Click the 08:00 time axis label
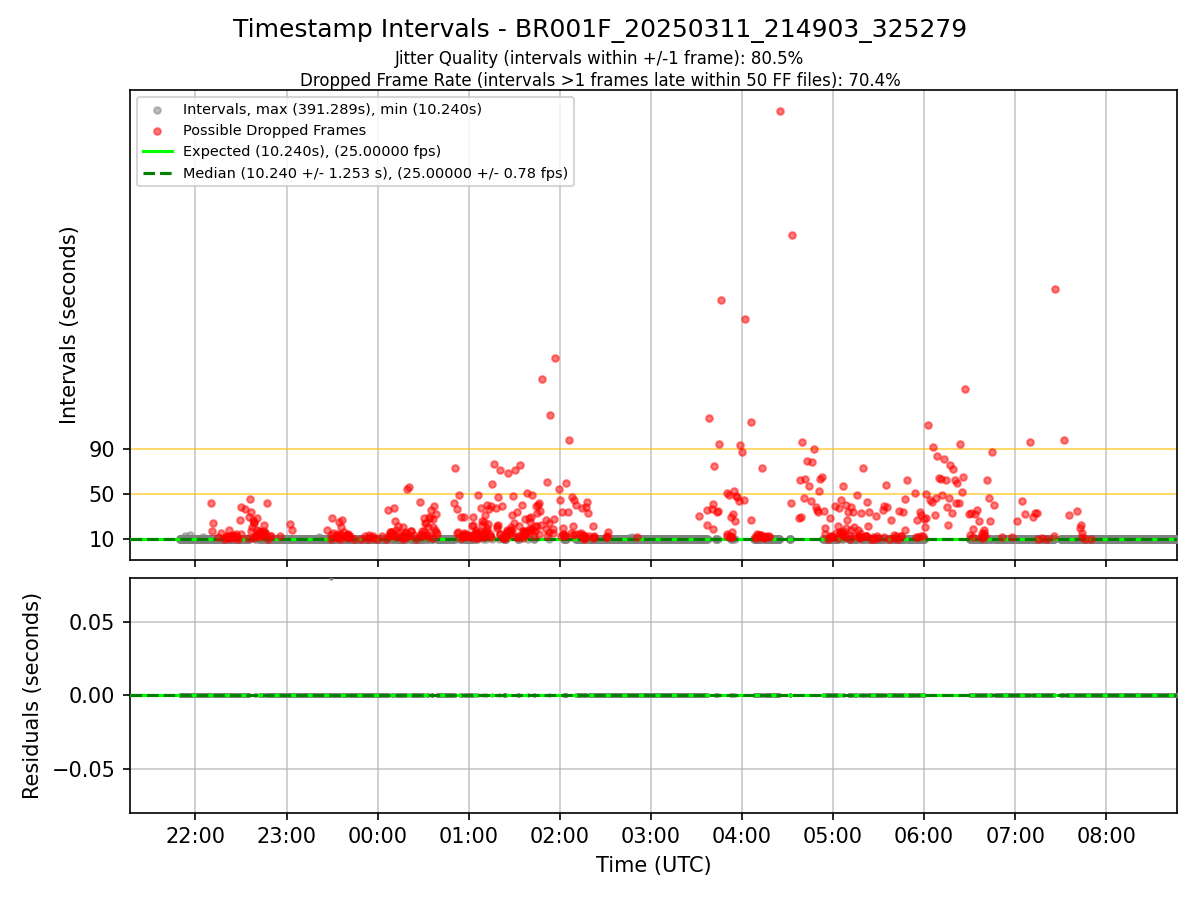 [1106, 836]
